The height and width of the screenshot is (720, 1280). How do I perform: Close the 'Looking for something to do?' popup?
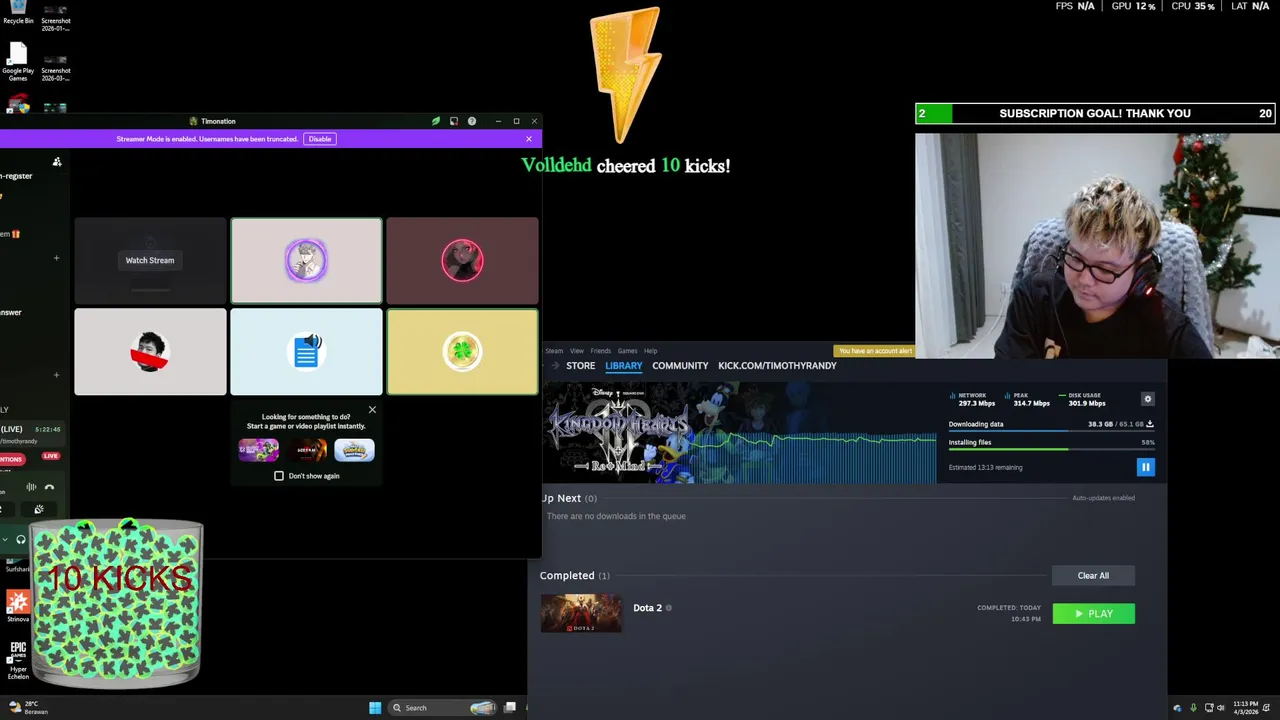(x=372, y=409)
